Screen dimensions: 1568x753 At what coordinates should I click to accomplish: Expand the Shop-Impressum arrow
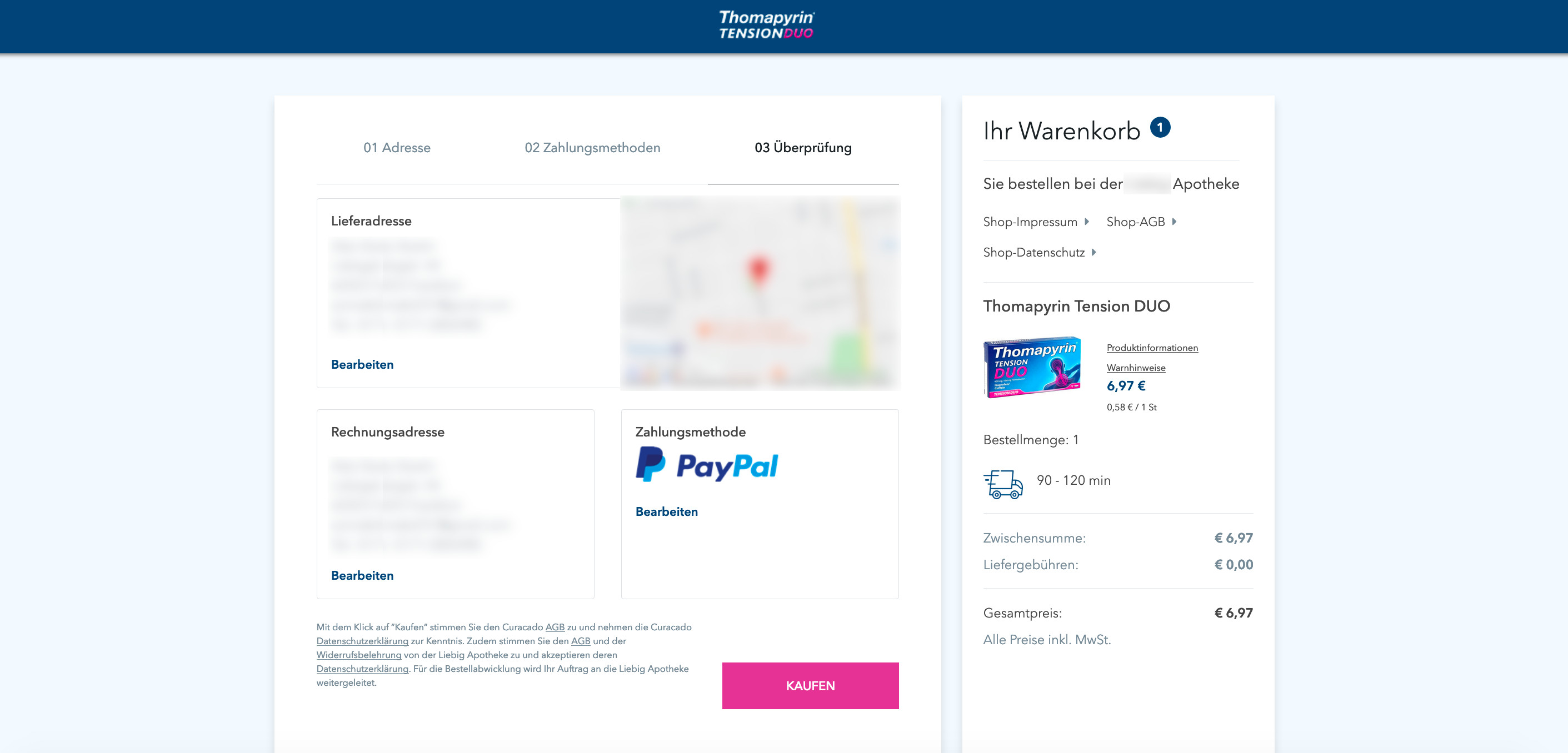[1086, 222]
